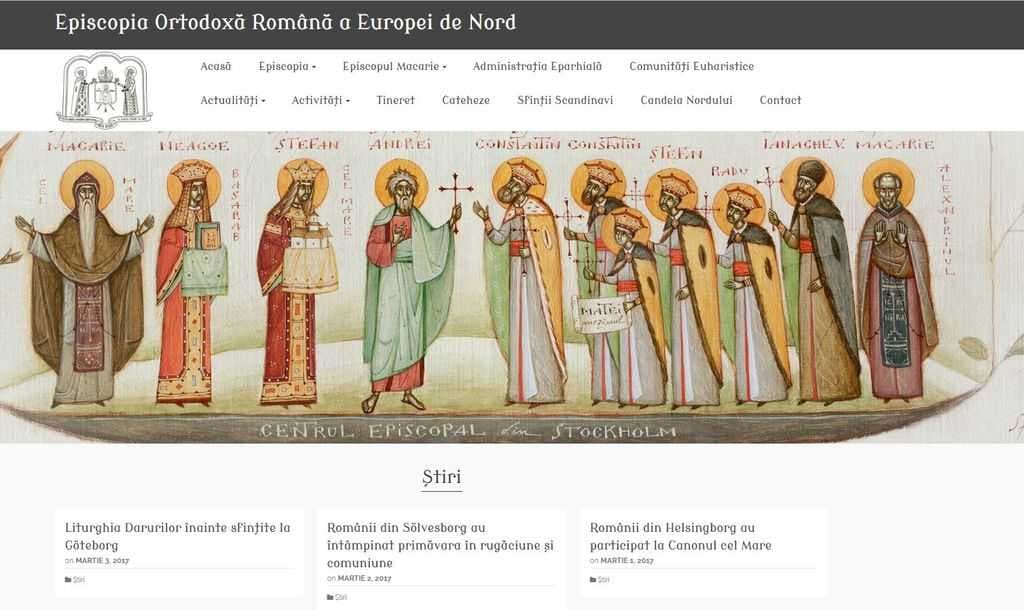
Task: Click the date Martie 1, 2017
Action: 627,560
